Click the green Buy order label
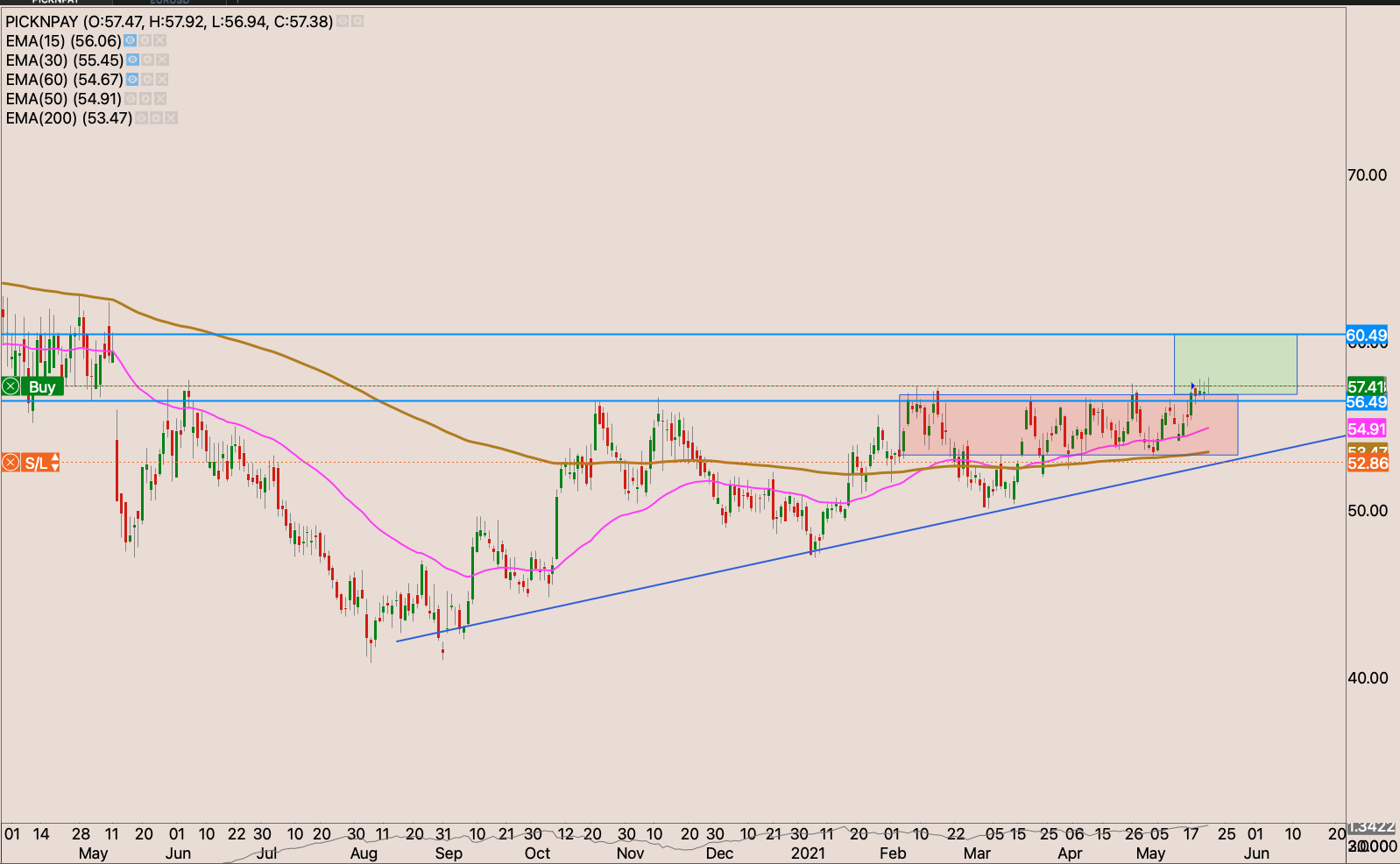Viewport: 1400px width, 864px height. pos(42,386)
